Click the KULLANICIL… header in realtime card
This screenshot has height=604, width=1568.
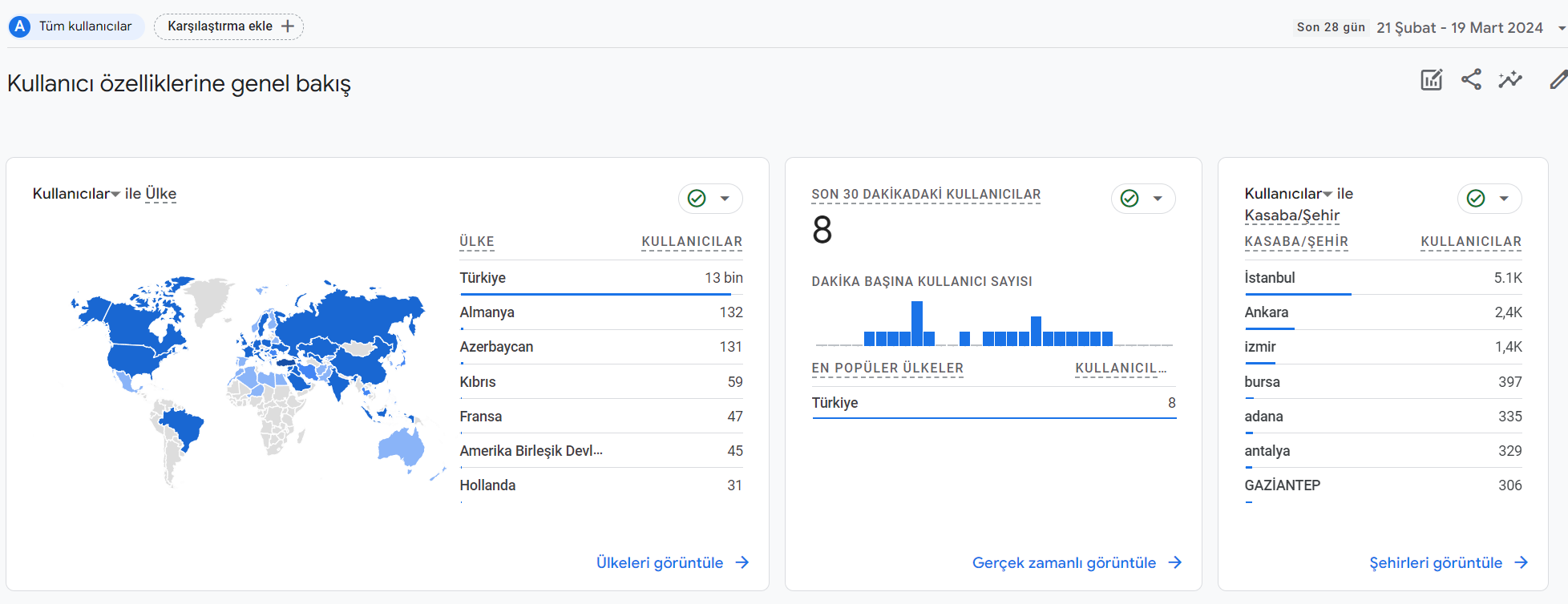[1121, 368]
